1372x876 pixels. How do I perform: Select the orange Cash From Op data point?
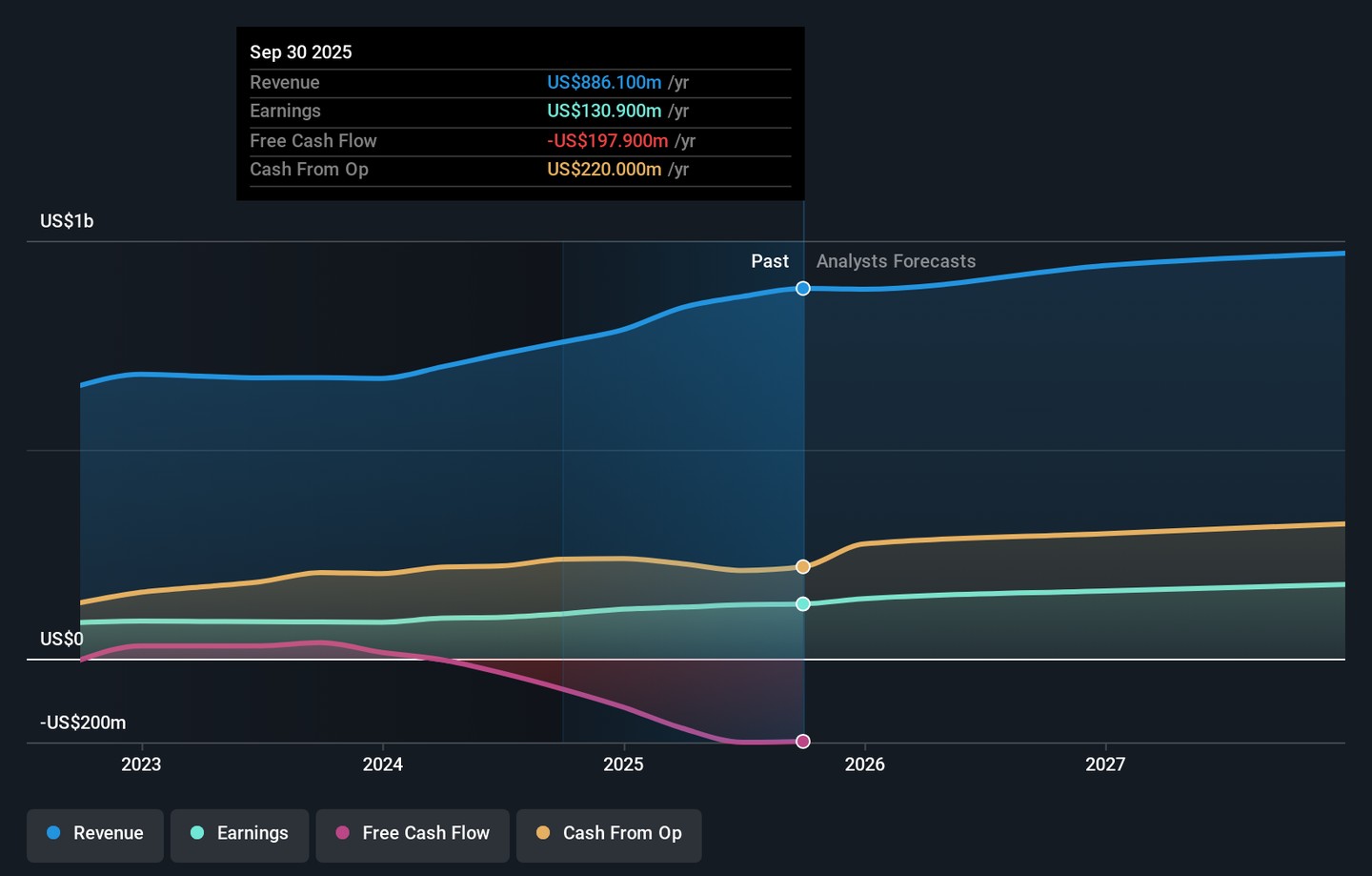coord(803,567)
